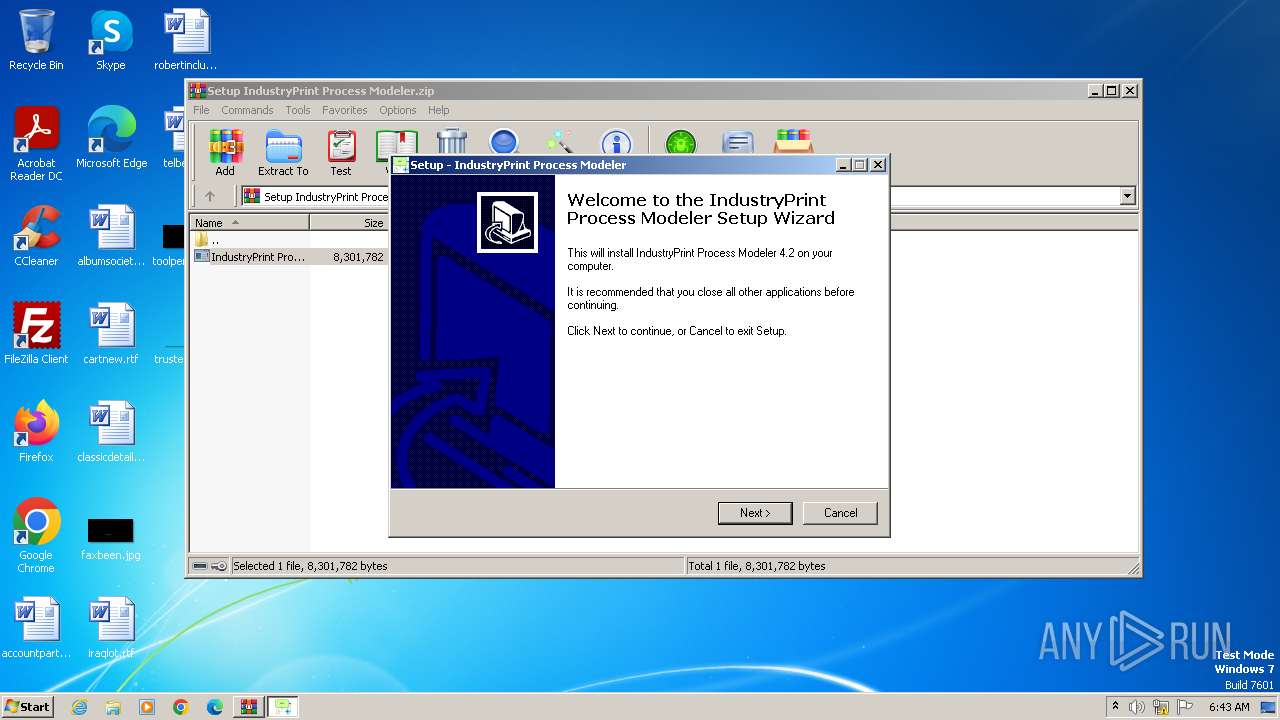Open the address path dropdown in WinRAR
1280x720 pixels.
tap(1128, 196)
